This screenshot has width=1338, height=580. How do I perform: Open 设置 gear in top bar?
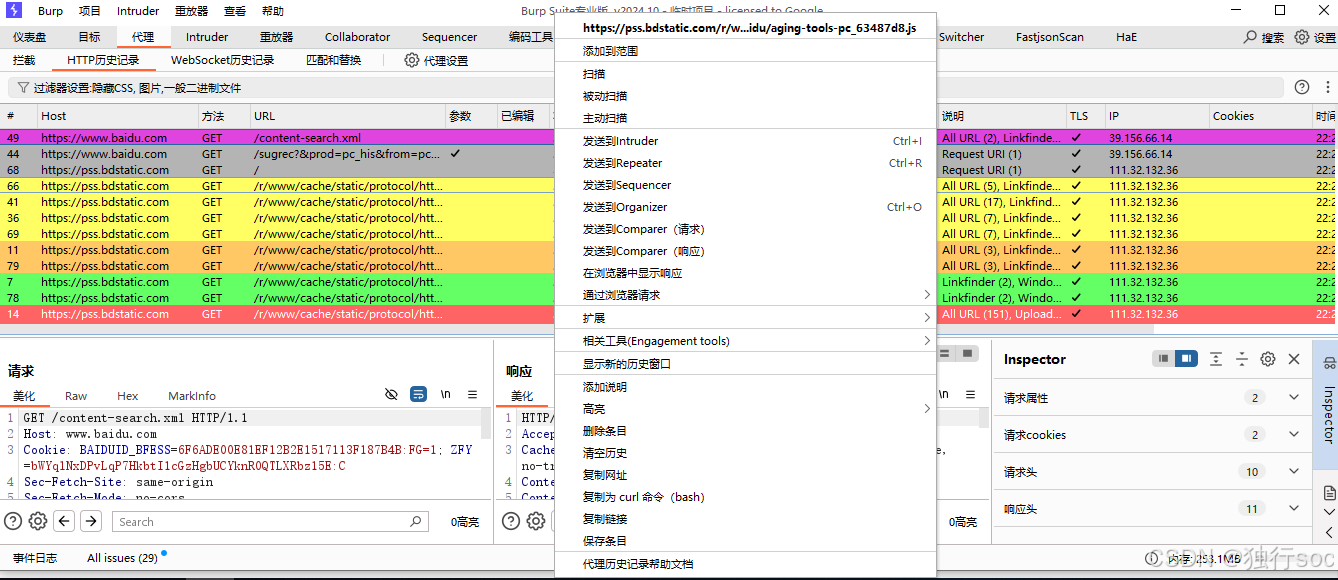1301,37
